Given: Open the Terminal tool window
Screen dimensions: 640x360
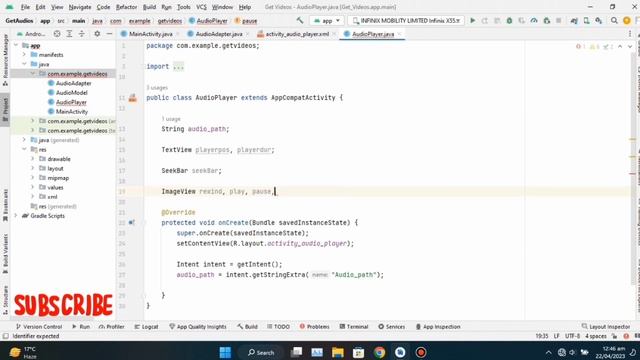Looking at the screenshot, I should click(353, 327).
